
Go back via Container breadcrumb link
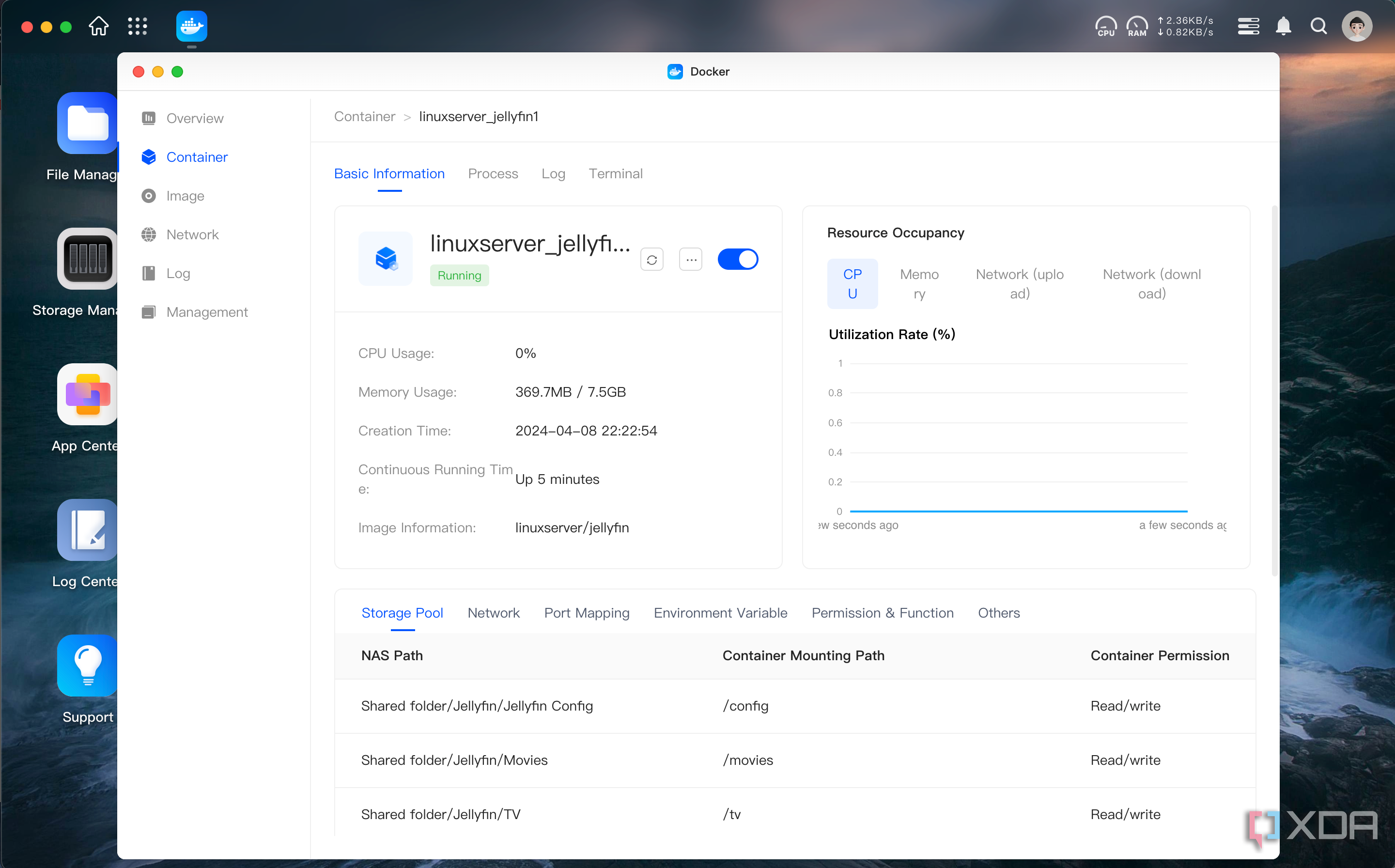[x=365, y=117]
